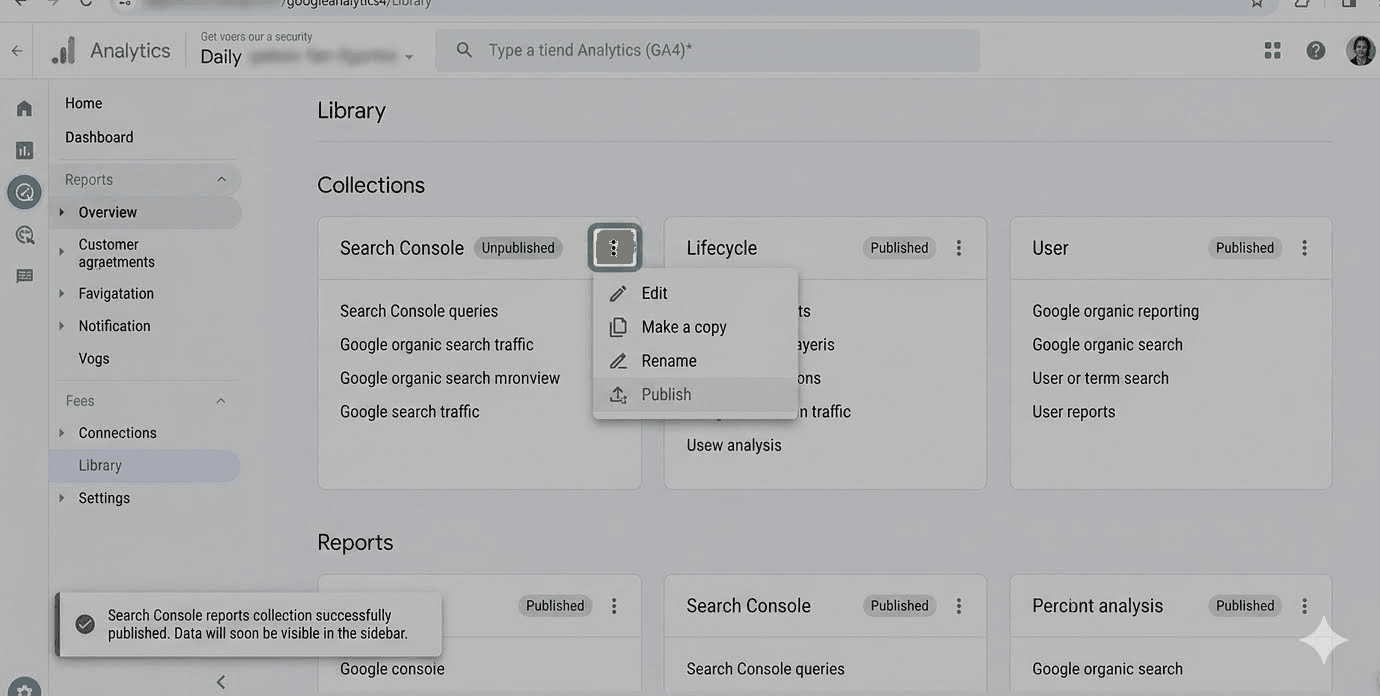Collapse the Reports section

point(221,180)
